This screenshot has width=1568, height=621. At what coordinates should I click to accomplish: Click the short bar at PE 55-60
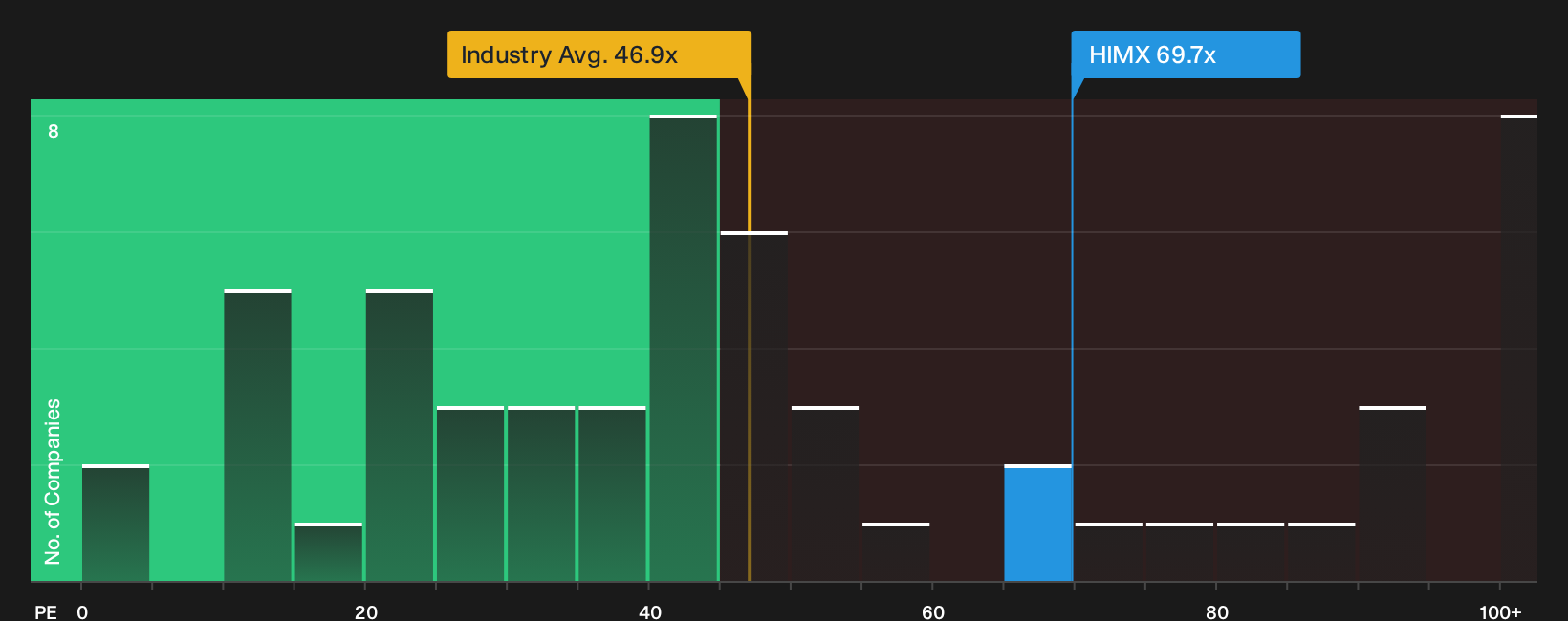(x=896, y=552)
